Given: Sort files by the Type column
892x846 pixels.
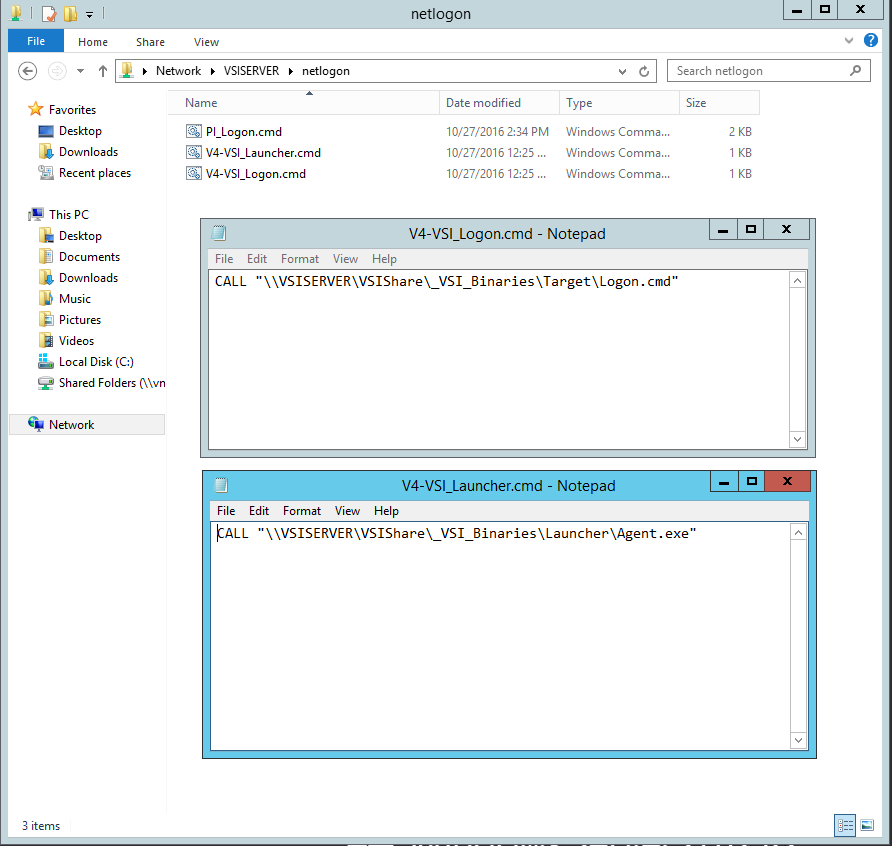Looking at the screenshot, I should [x=619, y=103].
